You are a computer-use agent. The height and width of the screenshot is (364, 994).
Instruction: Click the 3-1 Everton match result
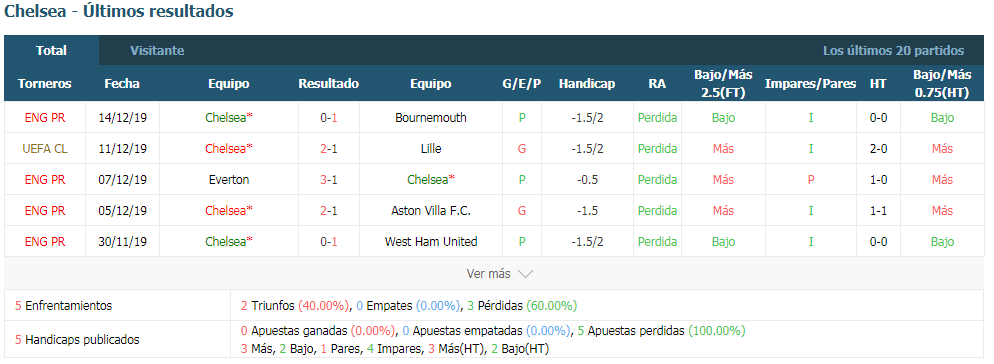328,179
